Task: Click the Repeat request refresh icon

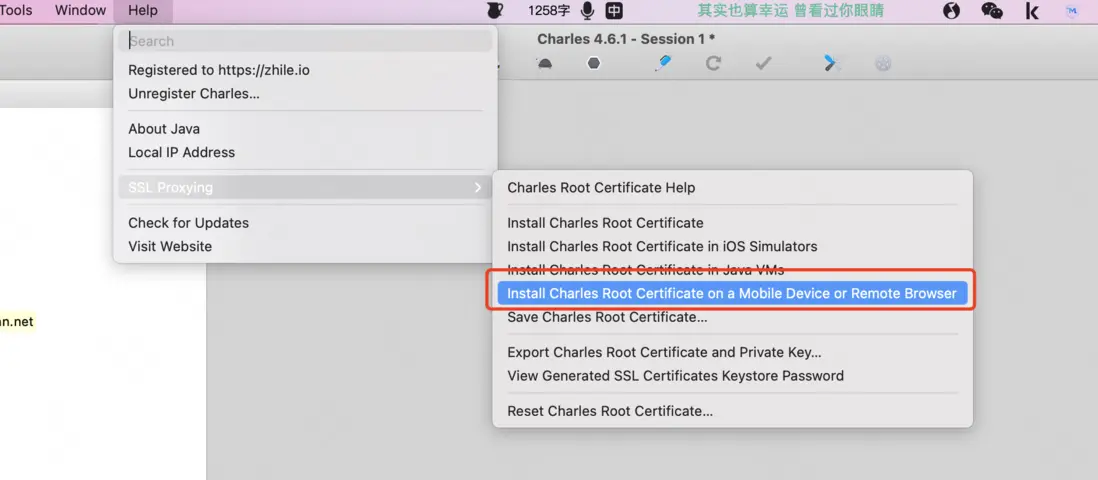Action: [713, 64]
